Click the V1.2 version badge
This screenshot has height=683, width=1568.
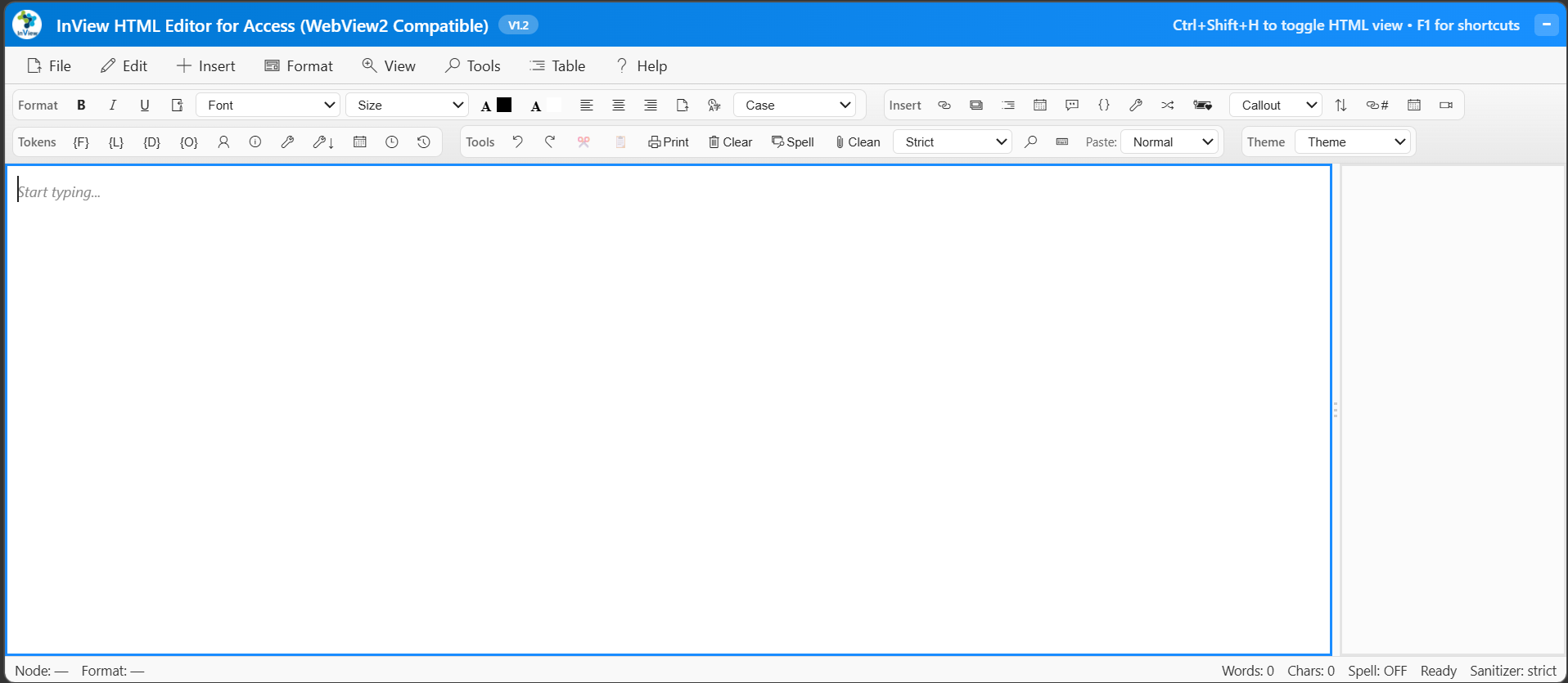pos(518,25)
